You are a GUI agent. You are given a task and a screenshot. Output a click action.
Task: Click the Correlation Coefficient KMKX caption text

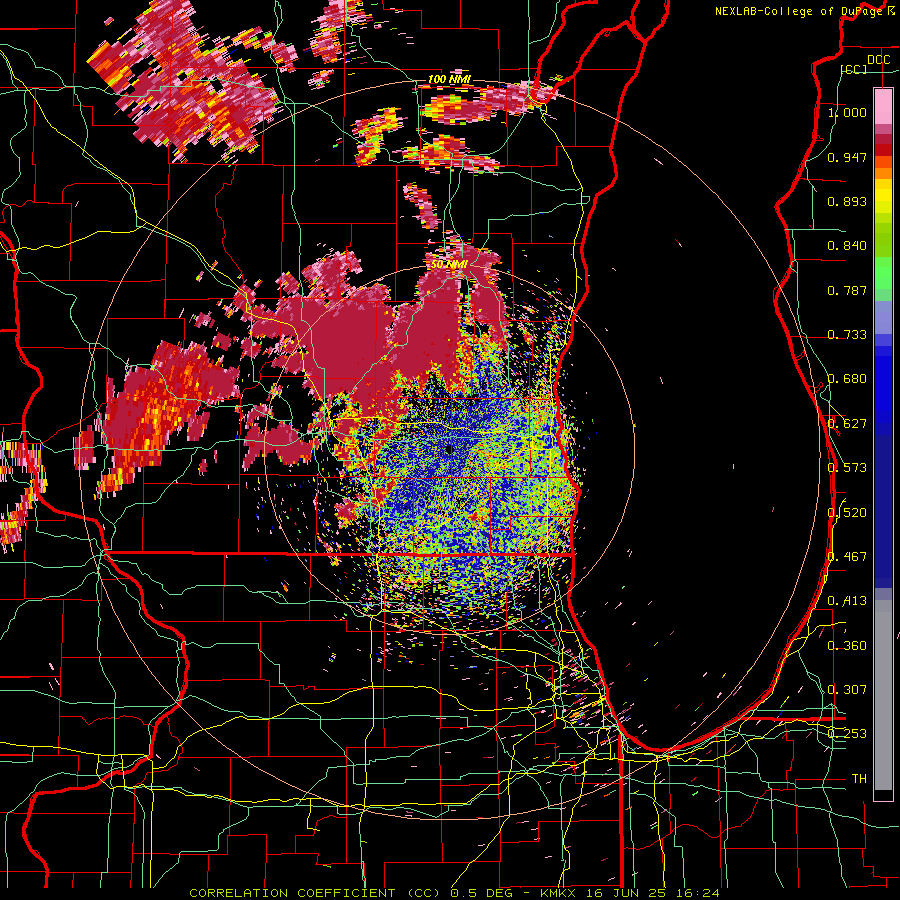[454, 893]
